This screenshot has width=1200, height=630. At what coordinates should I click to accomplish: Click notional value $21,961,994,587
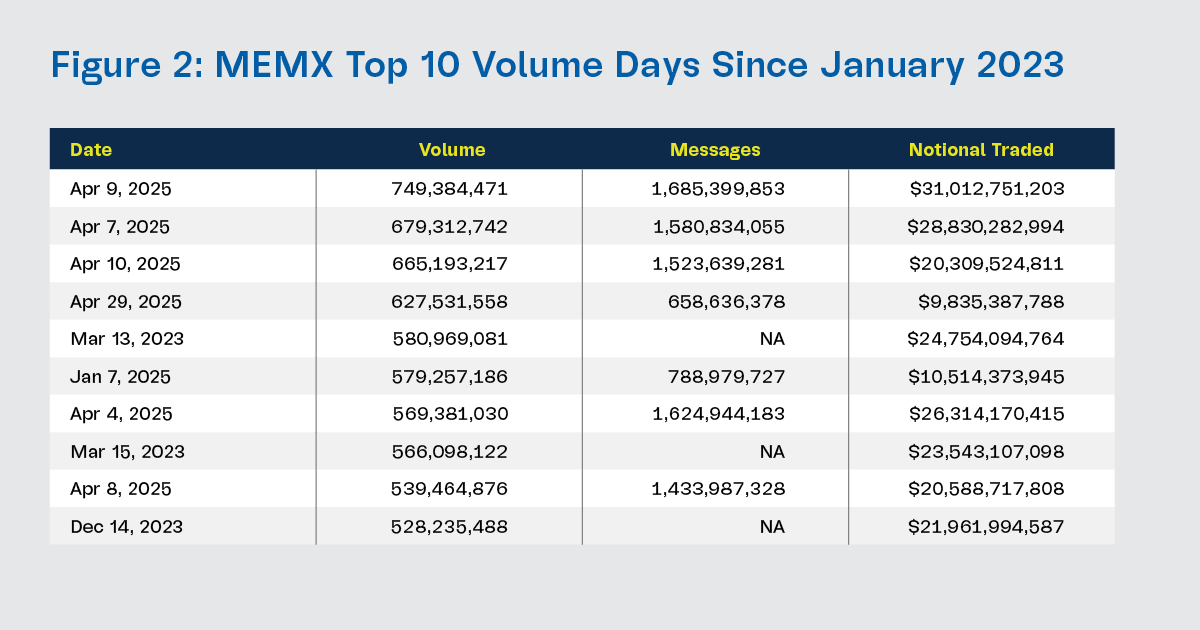pyautogui.click(x=985, y=527)
